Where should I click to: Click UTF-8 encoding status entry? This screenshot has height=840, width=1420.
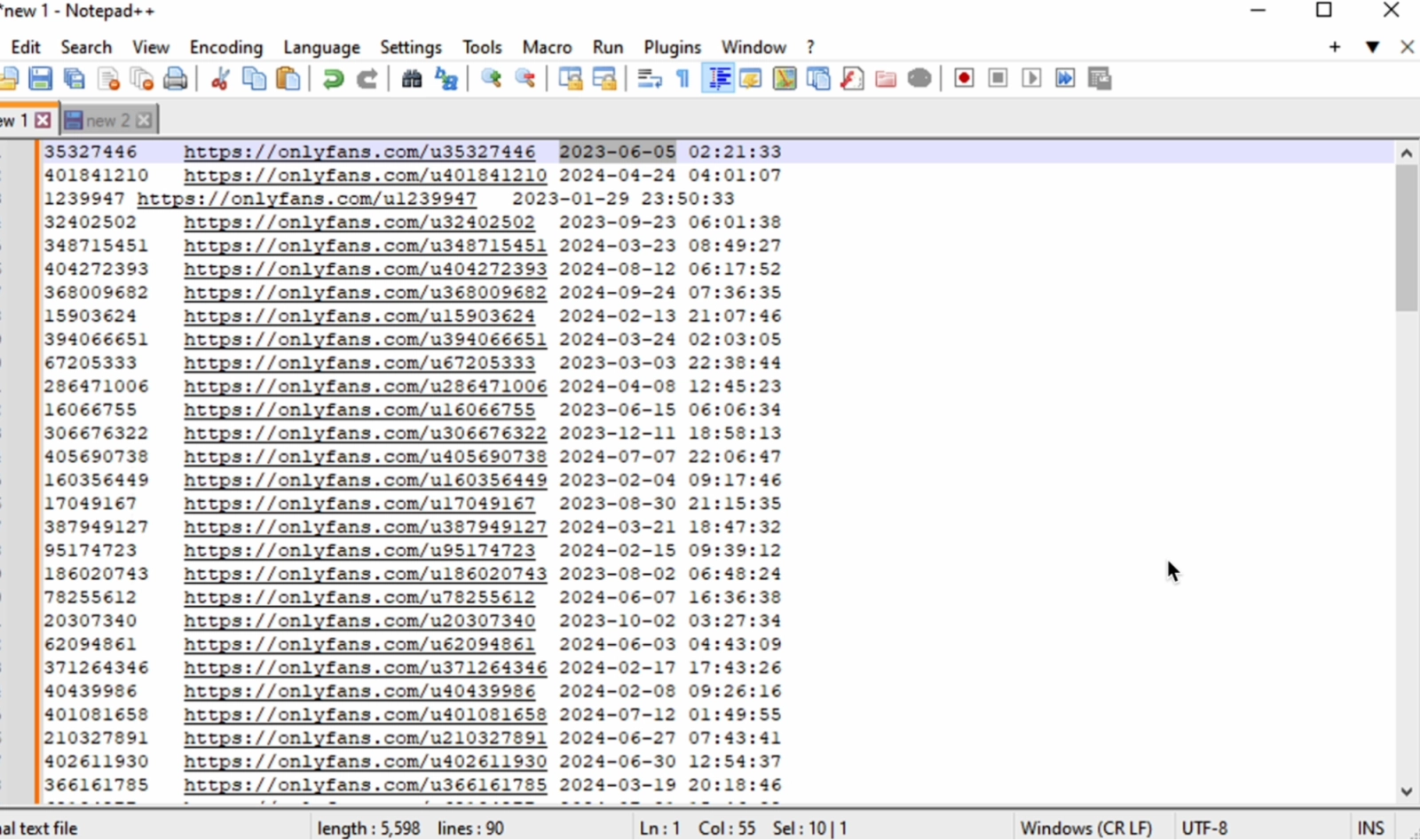tap(1204, 828)
